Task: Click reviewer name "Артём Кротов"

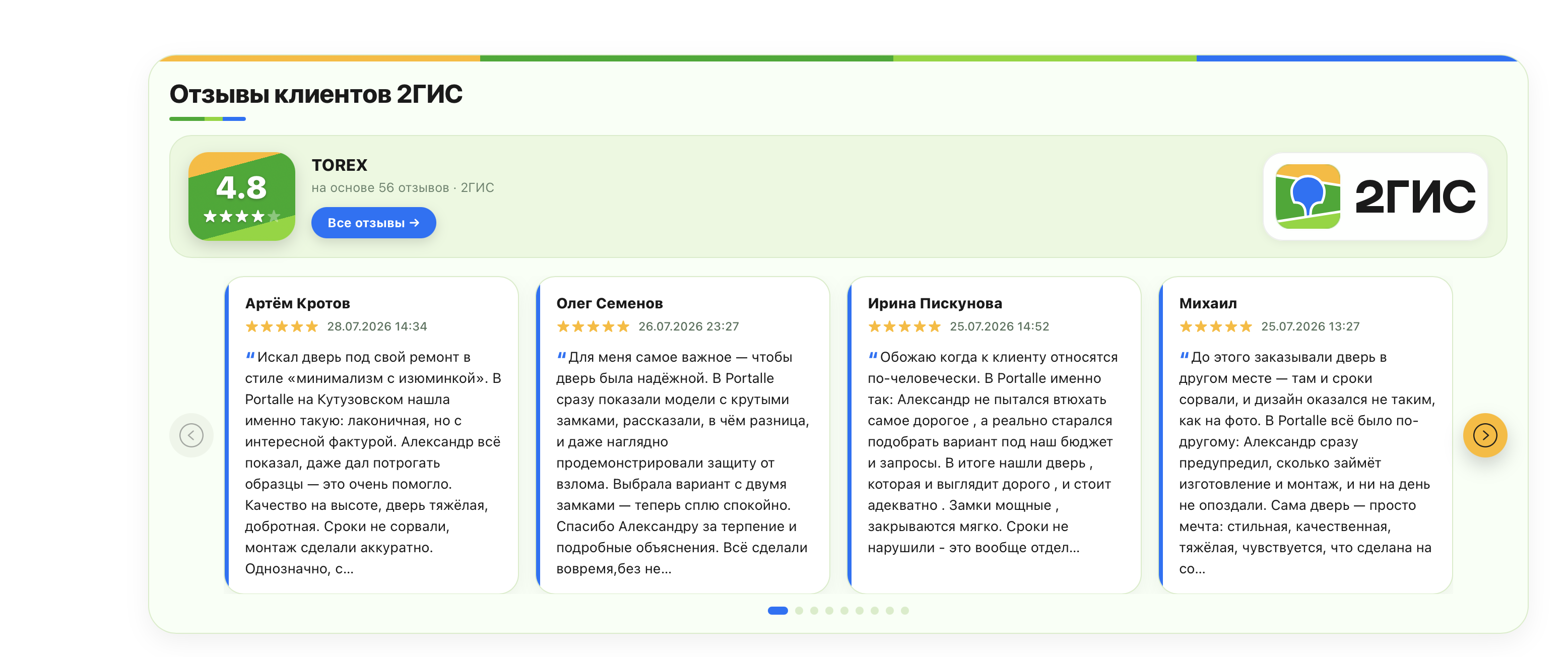Action: 298,303
